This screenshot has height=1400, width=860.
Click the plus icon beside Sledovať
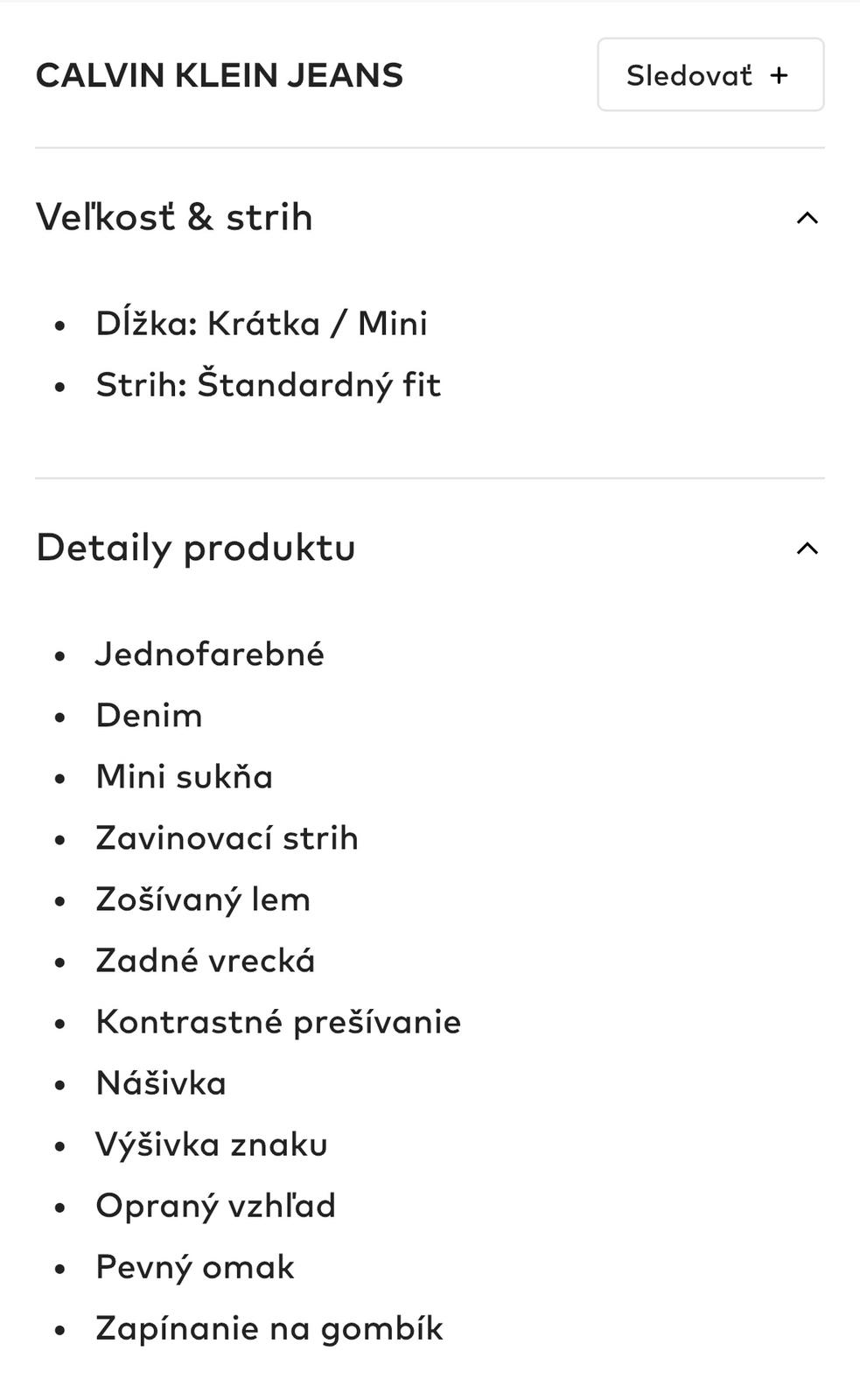779,75
